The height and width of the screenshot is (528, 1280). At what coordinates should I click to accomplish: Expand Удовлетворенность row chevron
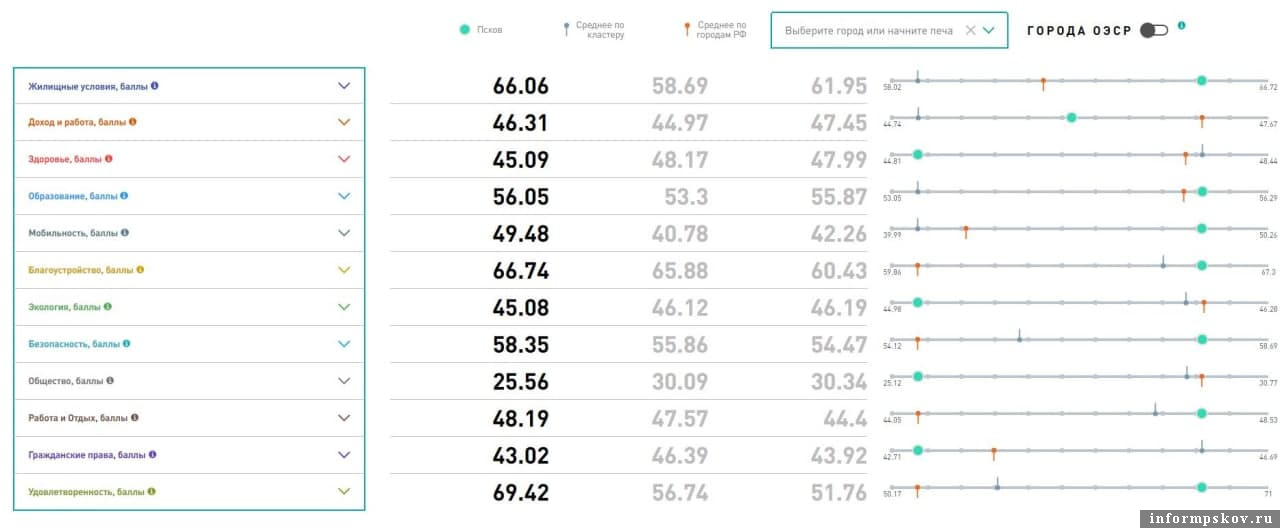[344, 491]
